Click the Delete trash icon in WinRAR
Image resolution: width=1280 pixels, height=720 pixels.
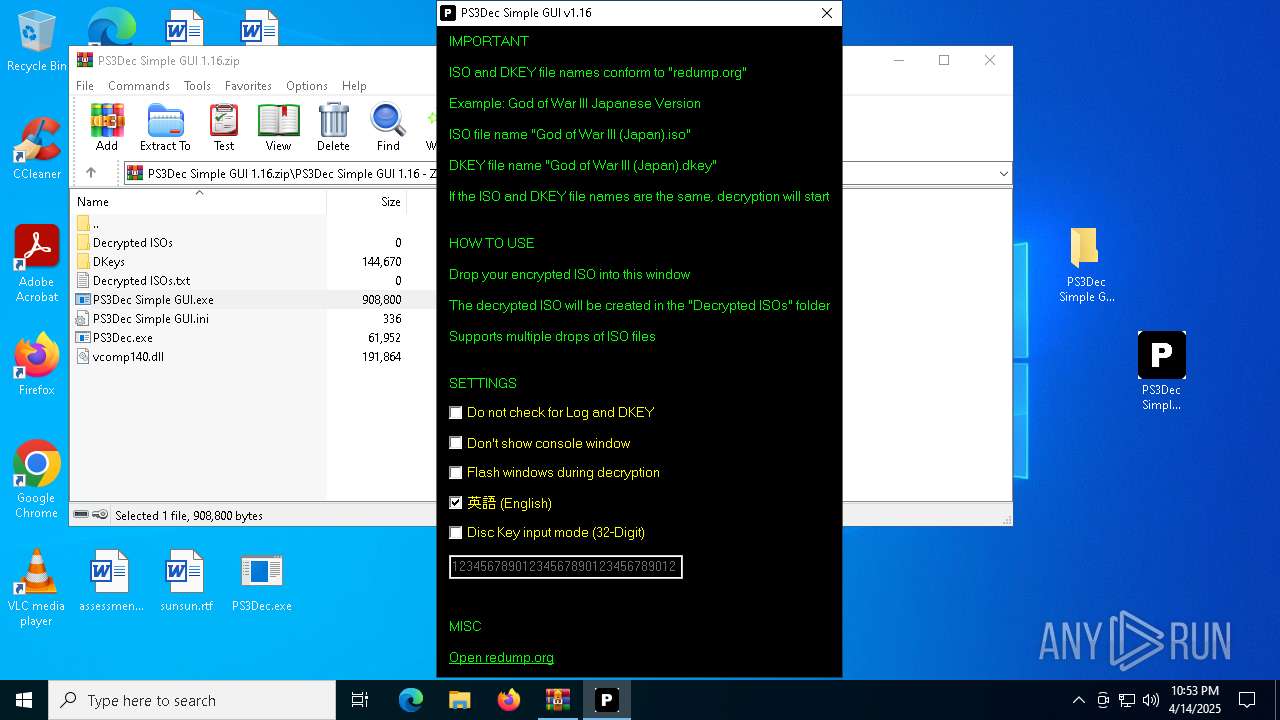pos(333,127)
